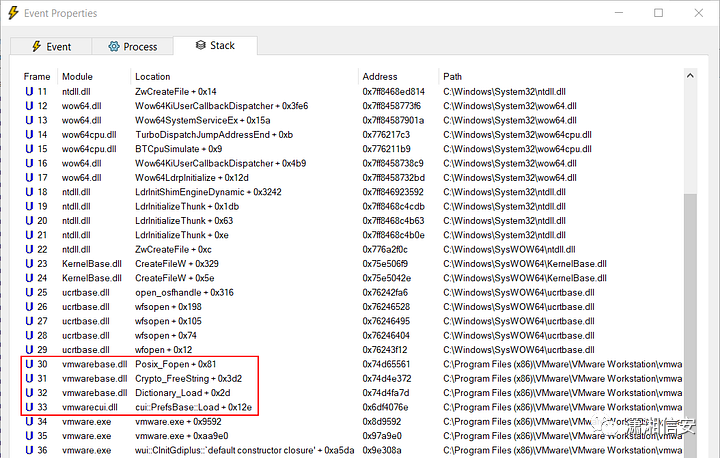Click the U icon for frame 22

29,249
